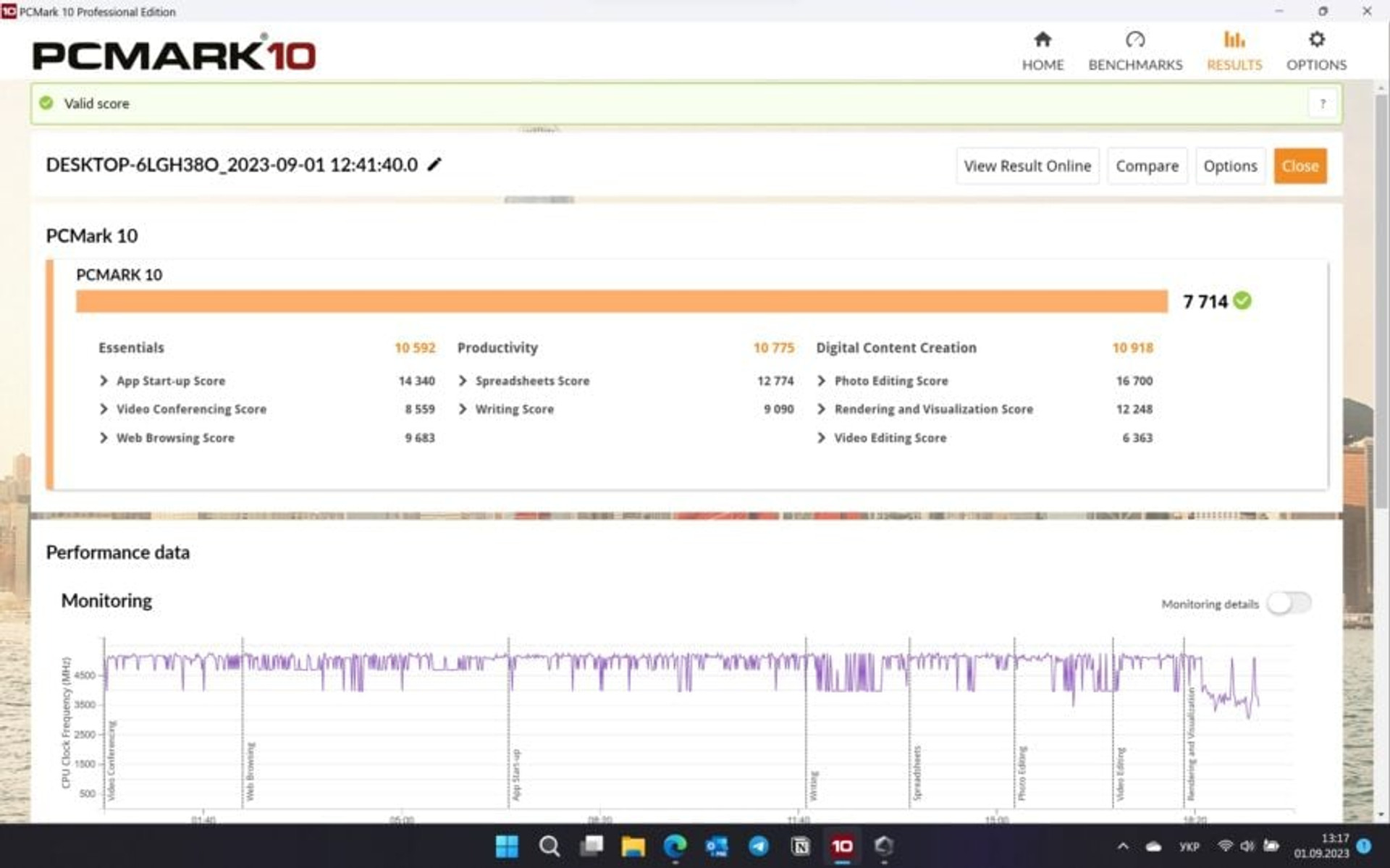Expand Rendering and Visualization Score details
Screen dimensions: 1390x868
(x=821, y=409)
